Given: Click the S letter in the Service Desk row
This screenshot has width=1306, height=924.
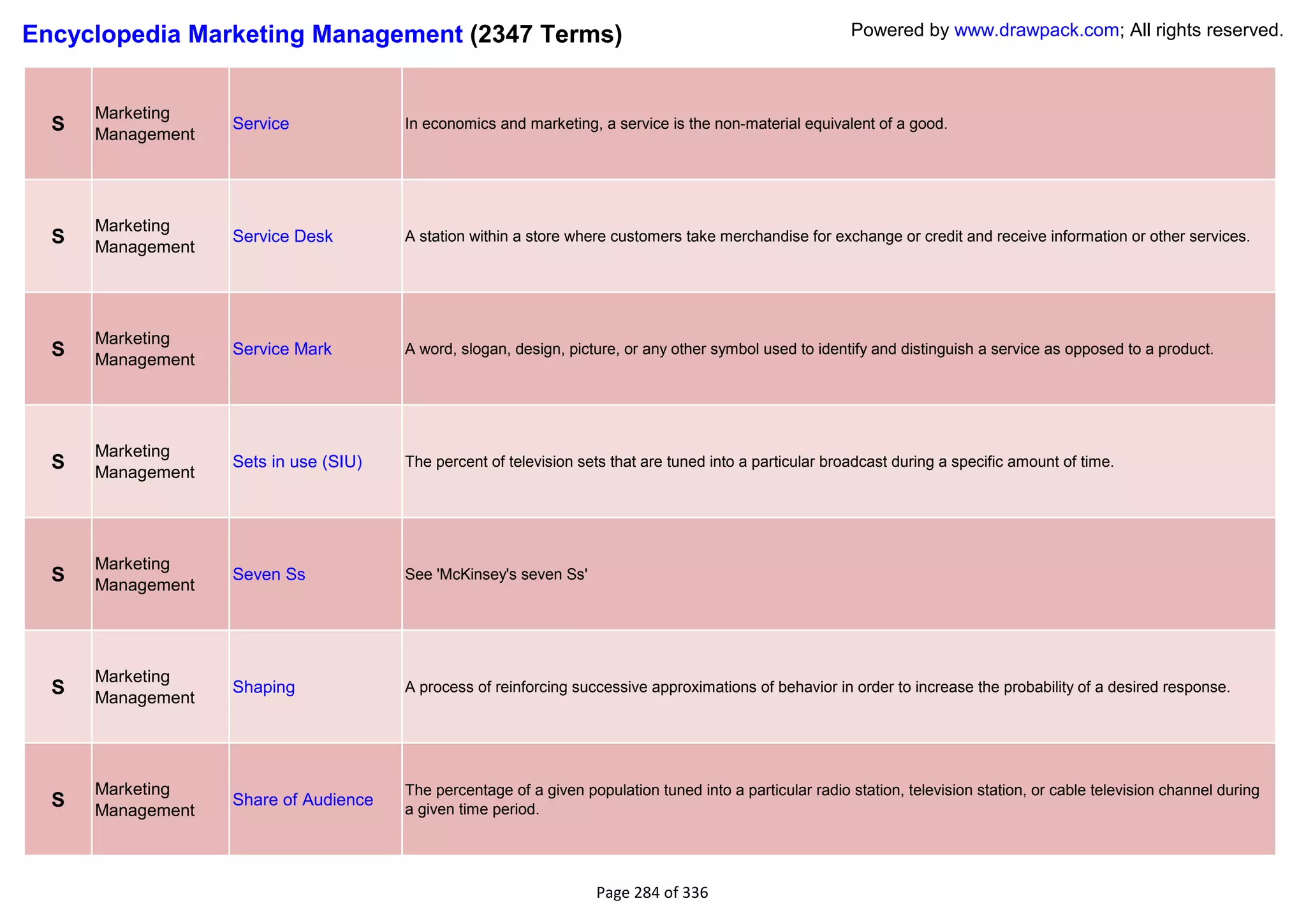Looking at the screenshot, I should tap(58, 237).
